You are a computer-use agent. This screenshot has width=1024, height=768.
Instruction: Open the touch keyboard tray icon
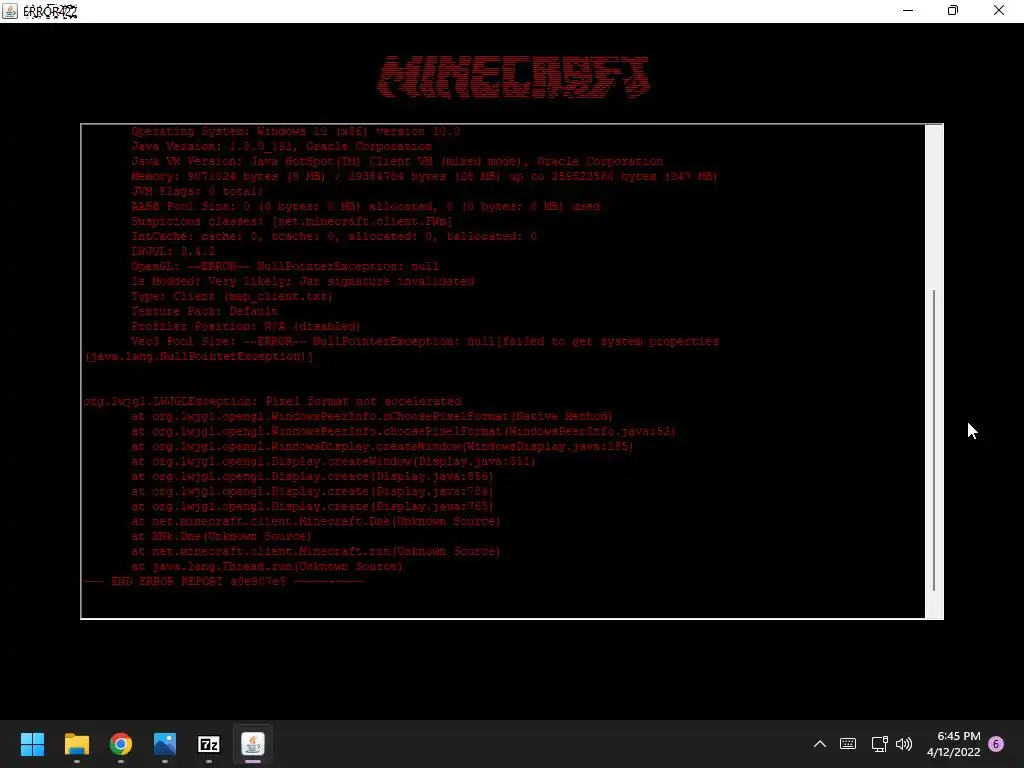pos(848,744)
